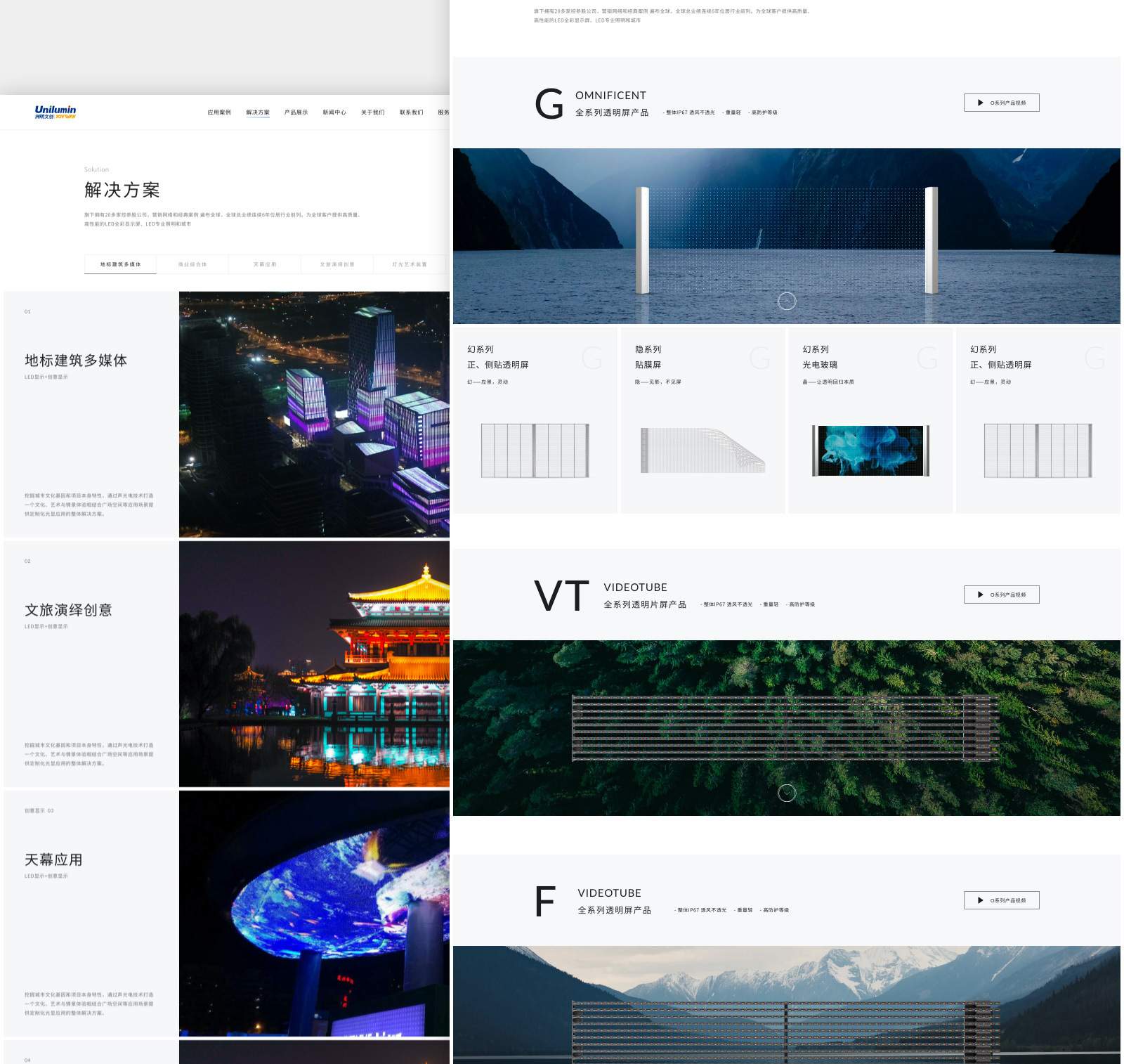Select 解决方案 in the top navigation
1124x1064 pixels.
258,112
